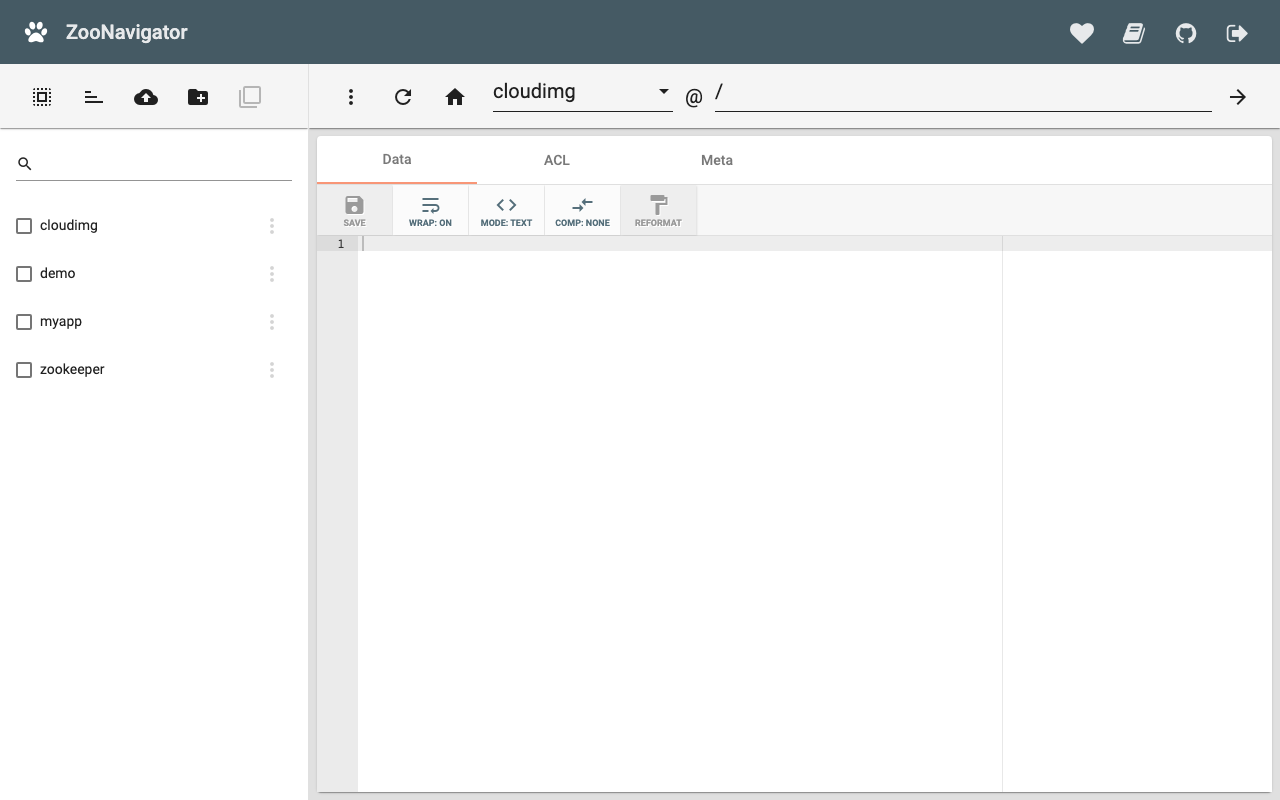1280x800 pixels.
Task: Check the zookeeper node checkbox
Action: [24, 370]
